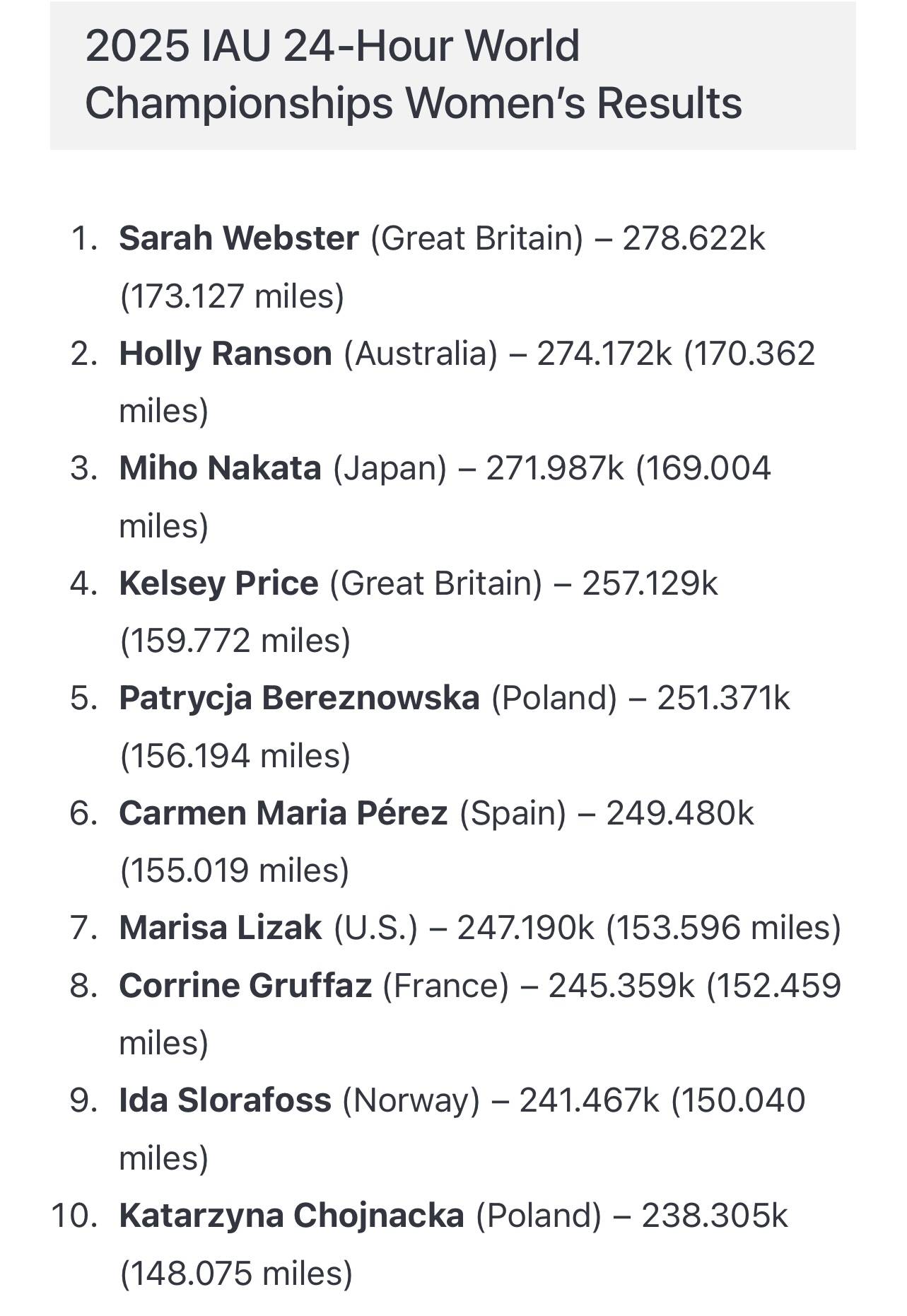Click the 159.772 miles conversion

235,641
